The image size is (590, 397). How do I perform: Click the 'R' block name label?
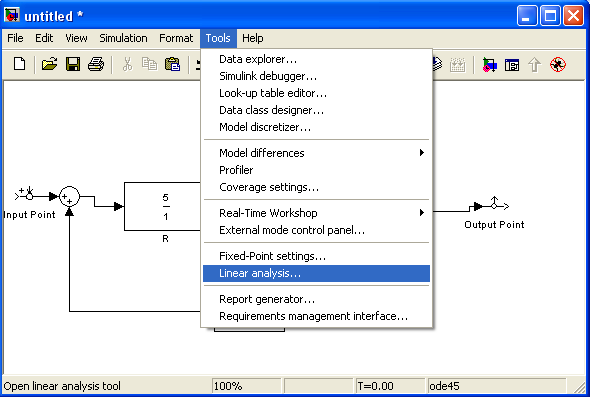pos(165,239)
